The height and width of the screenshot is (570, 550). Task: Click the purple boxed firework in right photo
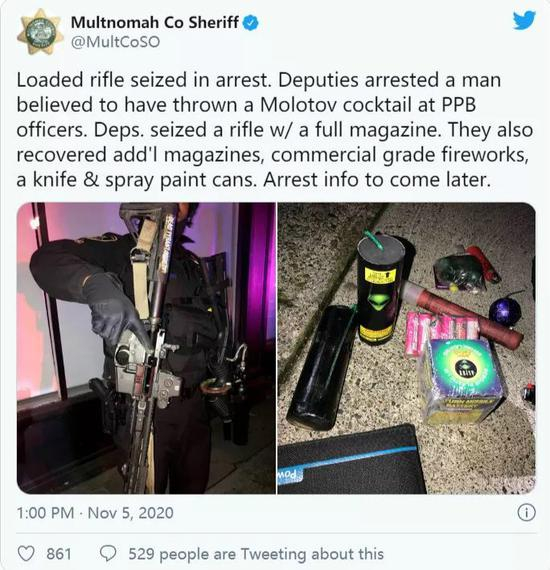pos(462,381)
